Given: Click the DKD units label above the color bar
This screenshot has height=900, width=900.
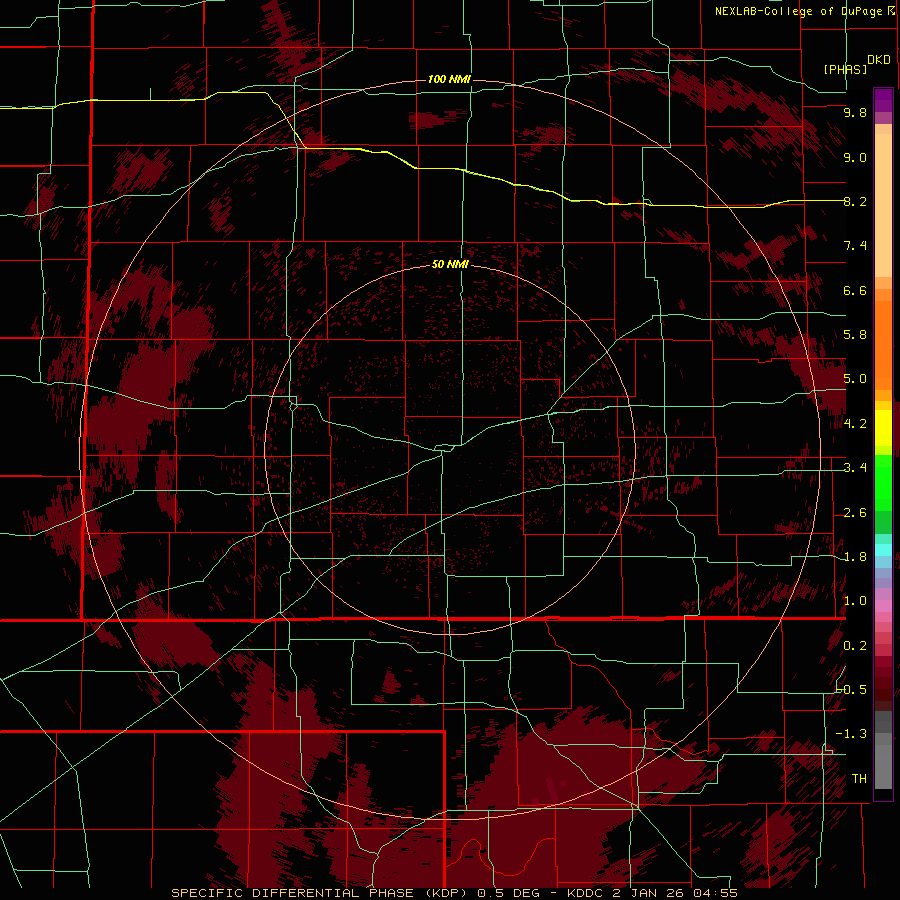Looking at the screenshot, I should pyautogui.click(x=879, y=60).
